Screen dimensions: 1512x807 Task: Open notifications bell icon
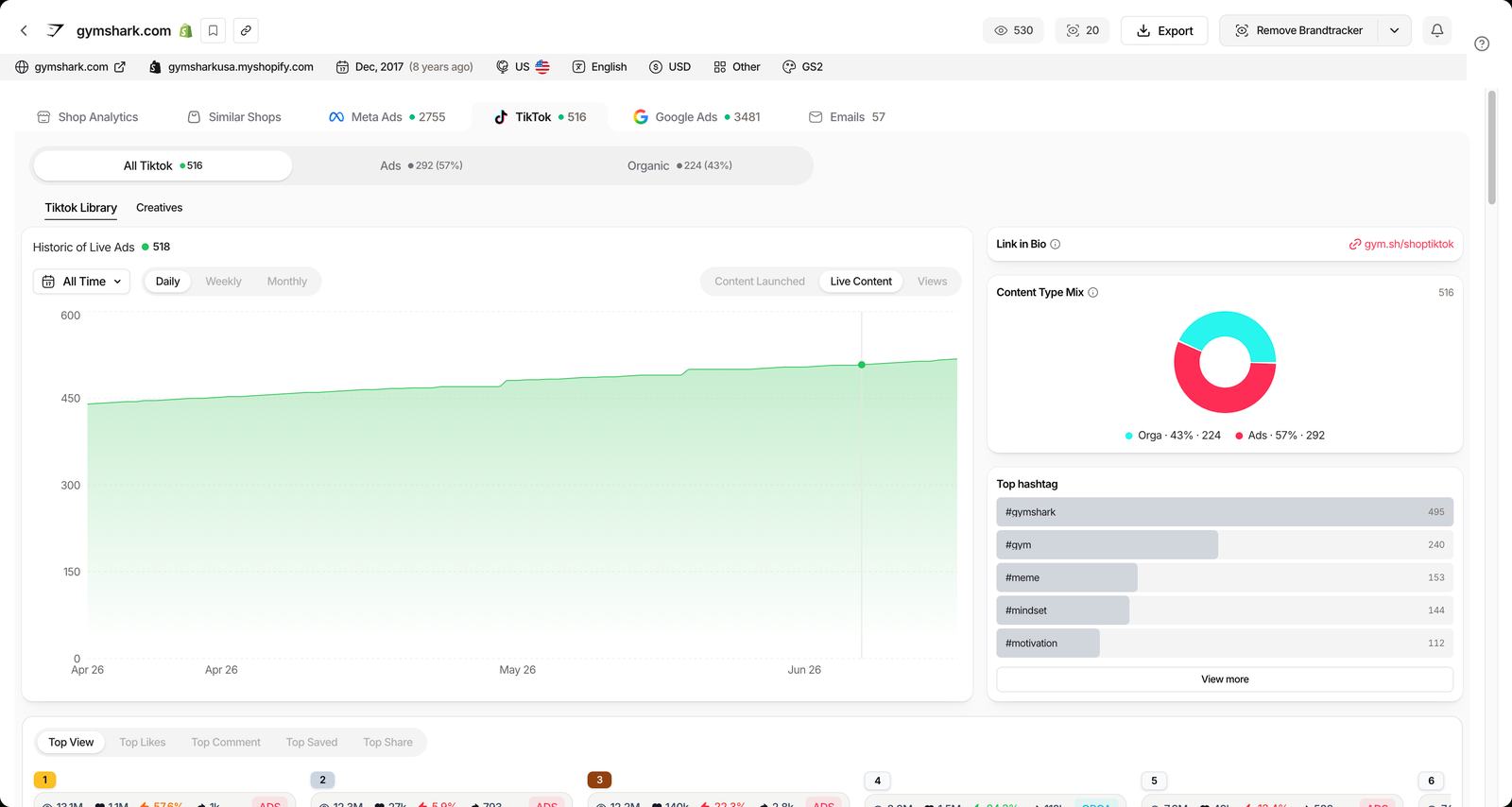click(1437, 30)
